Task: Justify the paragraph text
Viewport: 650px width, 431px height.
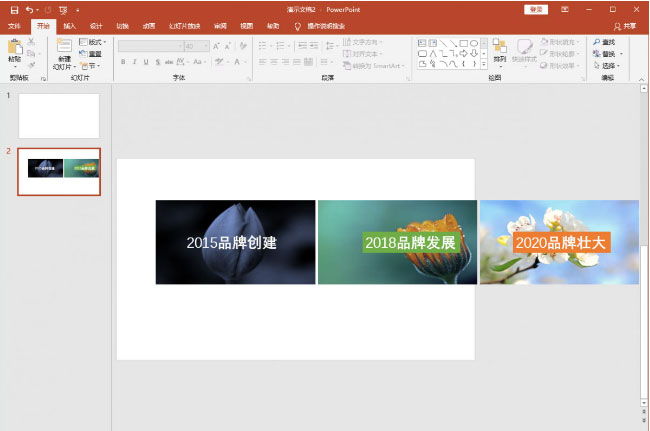Action: click(x=297, y=62)
